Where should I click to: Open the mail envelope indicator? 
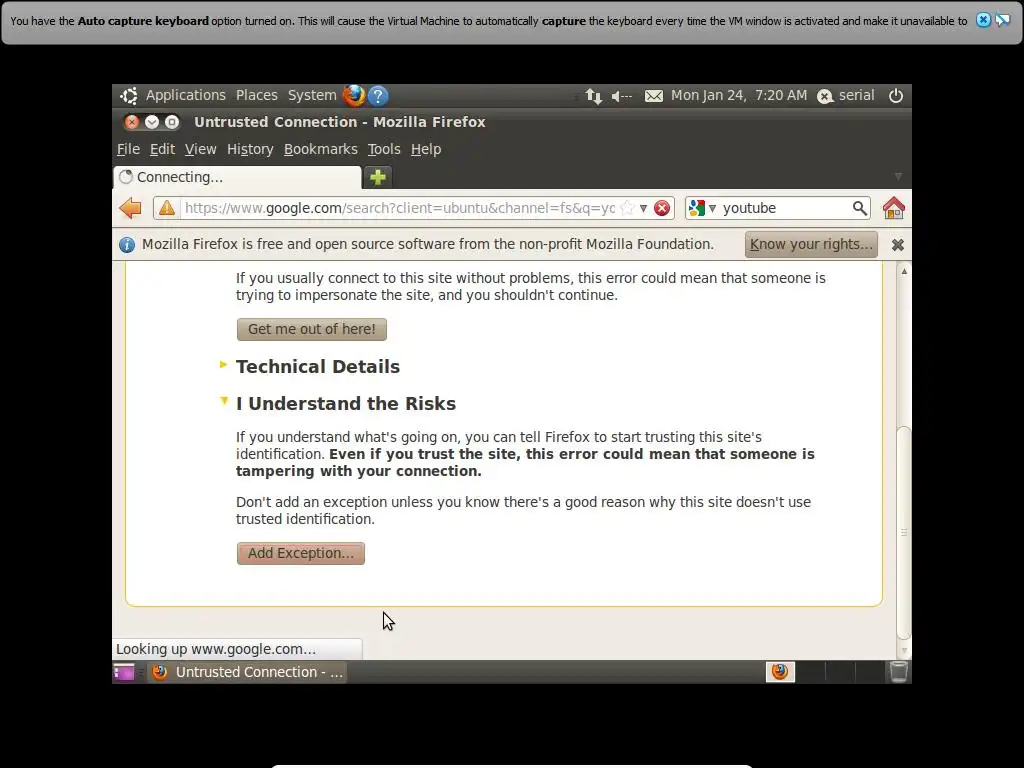(654, 96)
